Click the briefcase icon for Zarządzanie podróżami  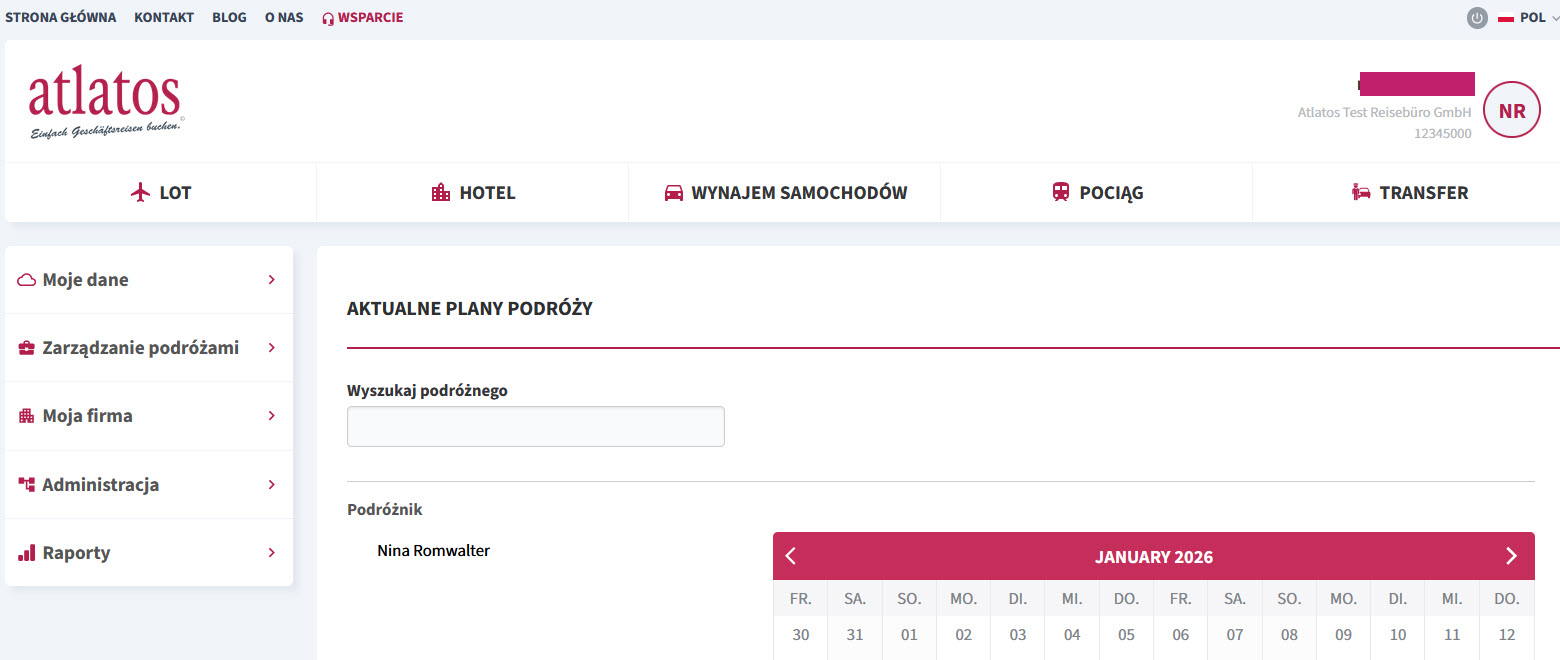27,348
